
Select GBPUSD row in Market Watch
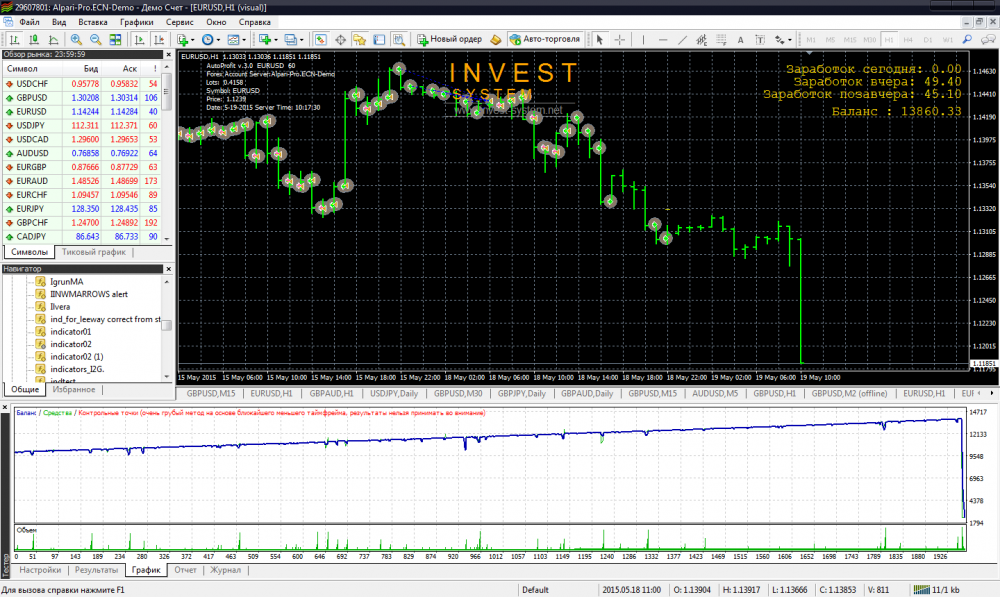(x=82, y=98)
